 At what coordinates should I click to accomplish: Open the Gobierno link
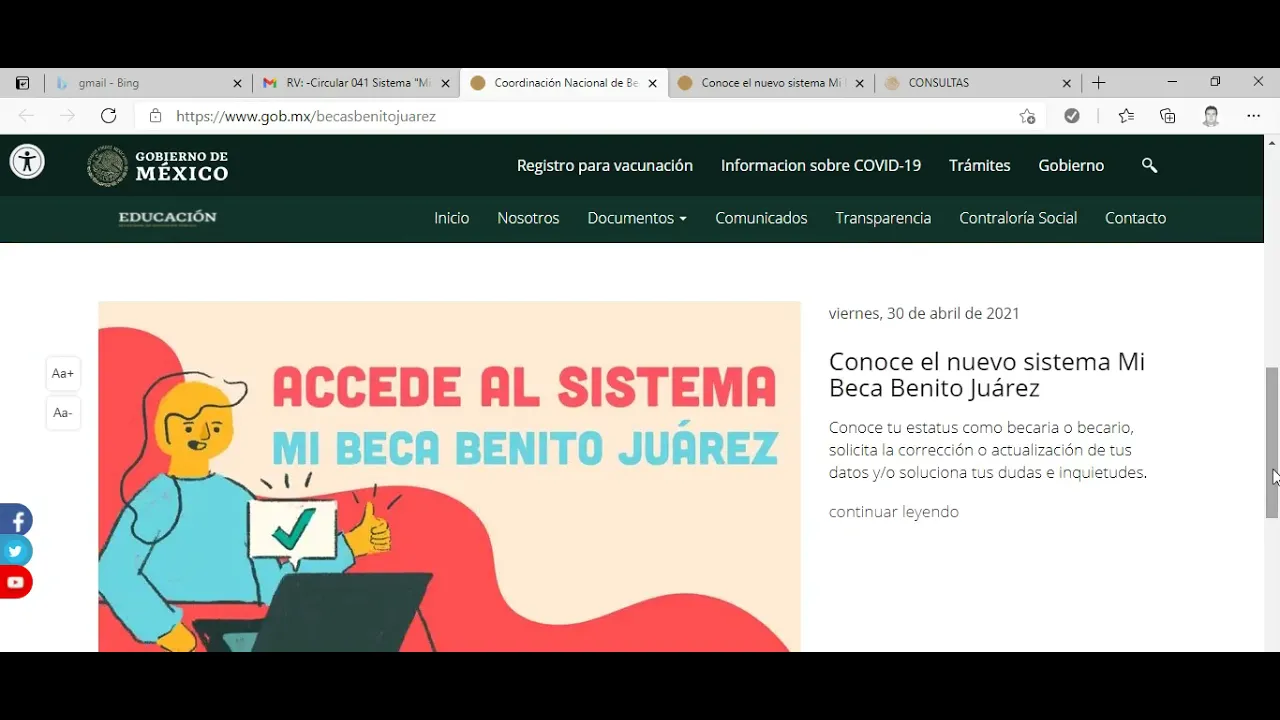tap(1071, 166)
